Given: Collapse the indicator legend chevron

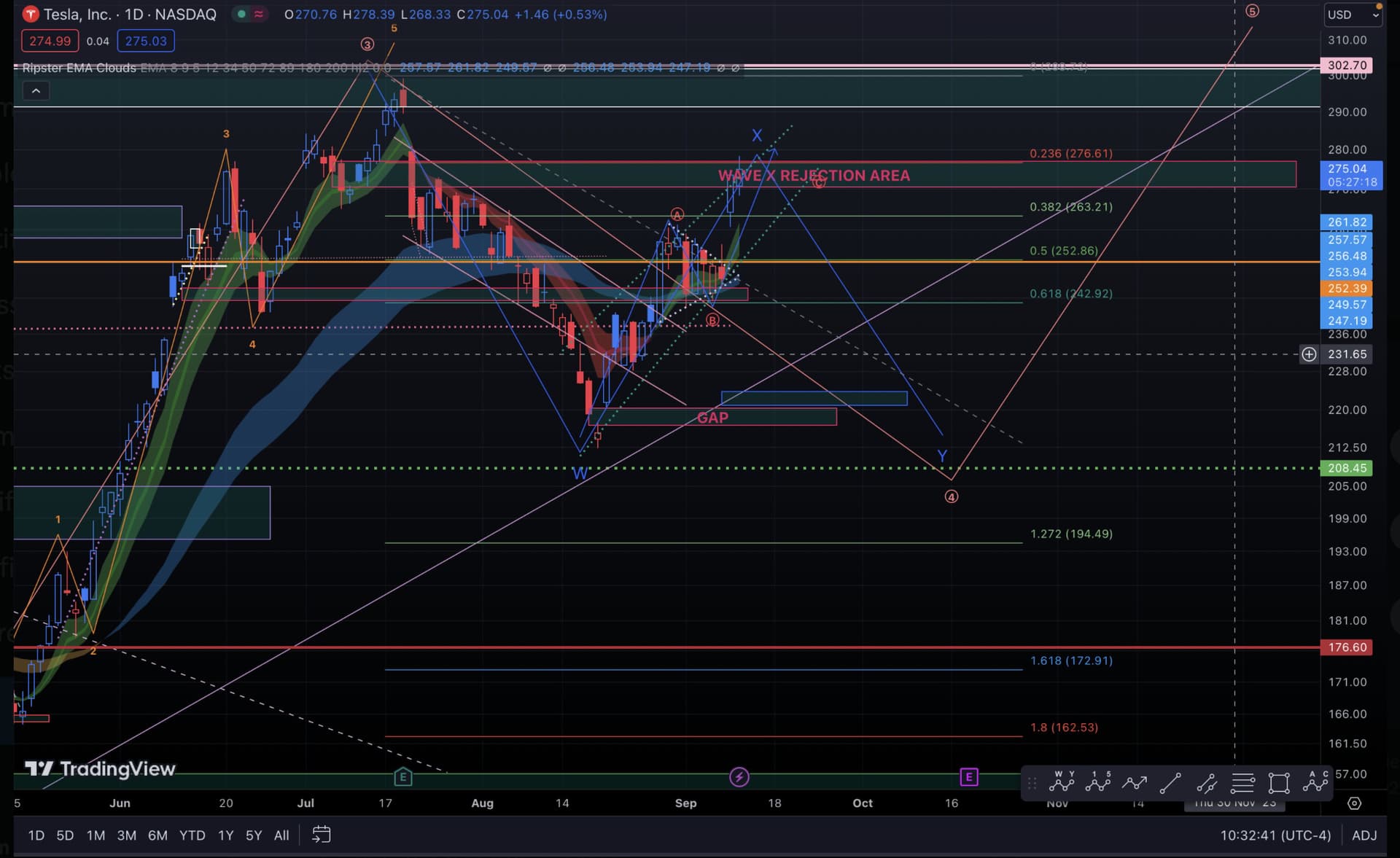Looking at the screenshot, I should tap(36, 91).
